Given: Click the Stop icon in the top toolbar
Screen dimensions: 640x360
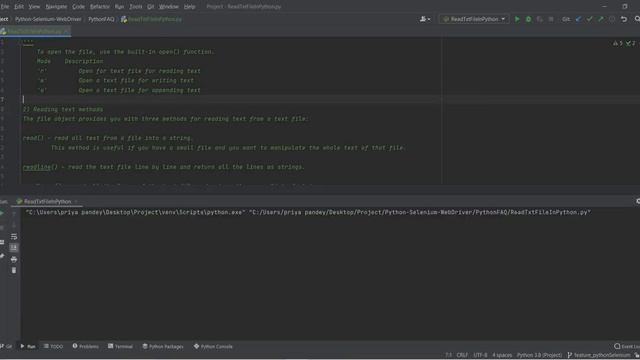Looking at the screenshot, I should pos(551,19).
